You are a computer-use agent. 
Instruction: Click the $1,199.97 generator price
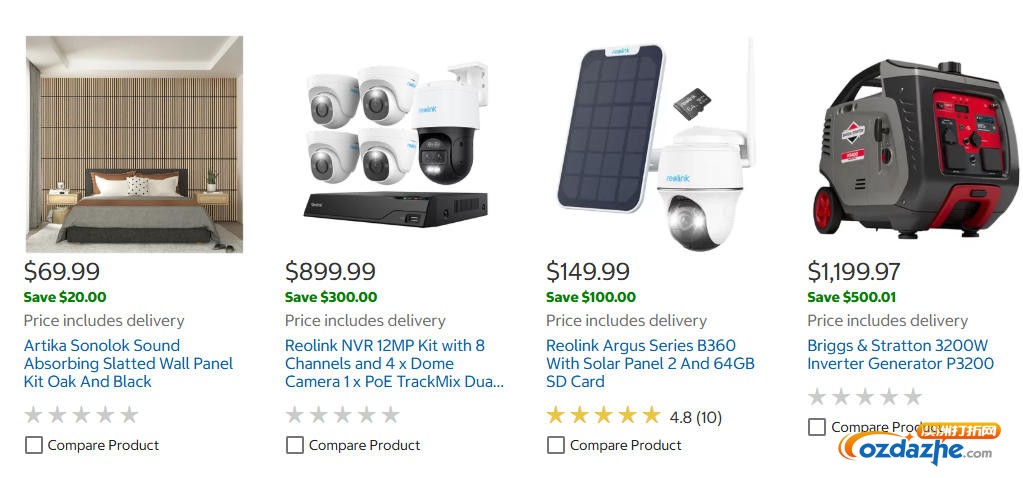(854, 271)
